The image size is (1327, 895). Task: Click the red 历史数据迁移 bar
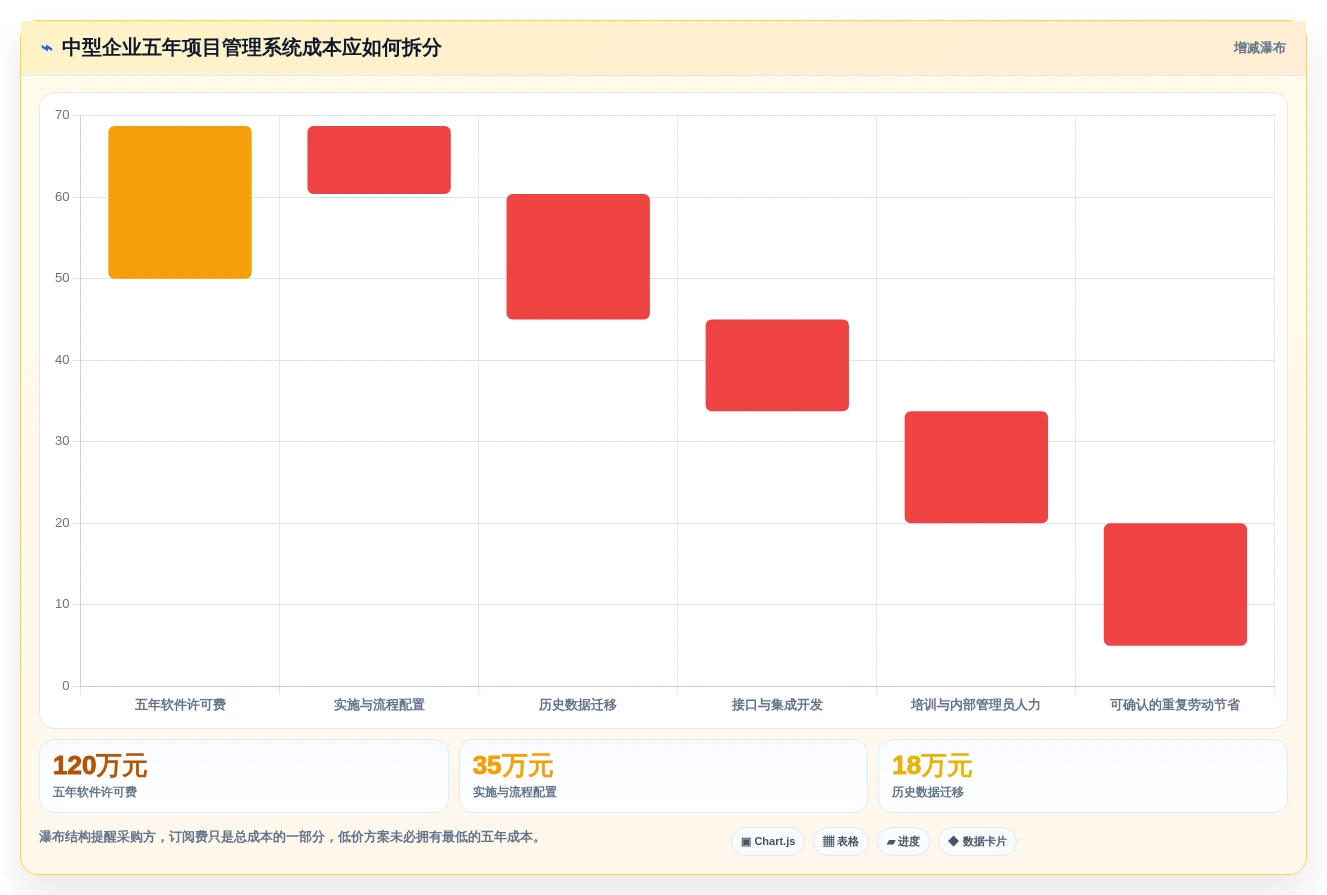[x=578, y=257]
